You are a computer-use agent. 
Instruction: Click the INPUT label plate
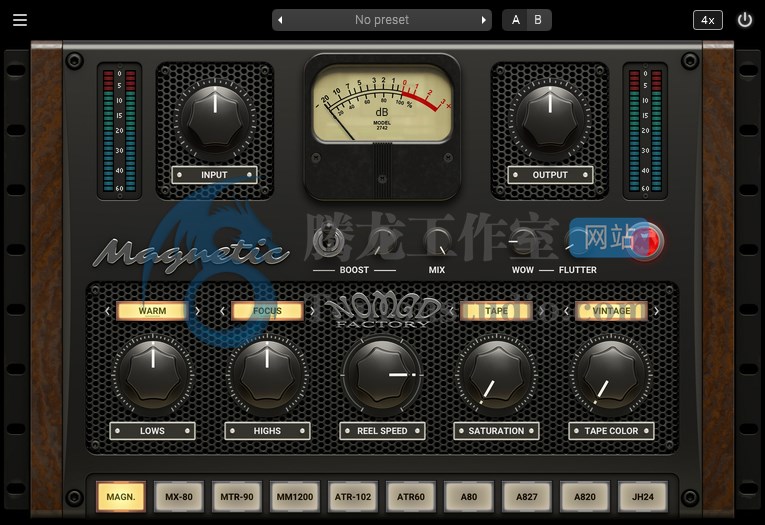pos(214,175)
